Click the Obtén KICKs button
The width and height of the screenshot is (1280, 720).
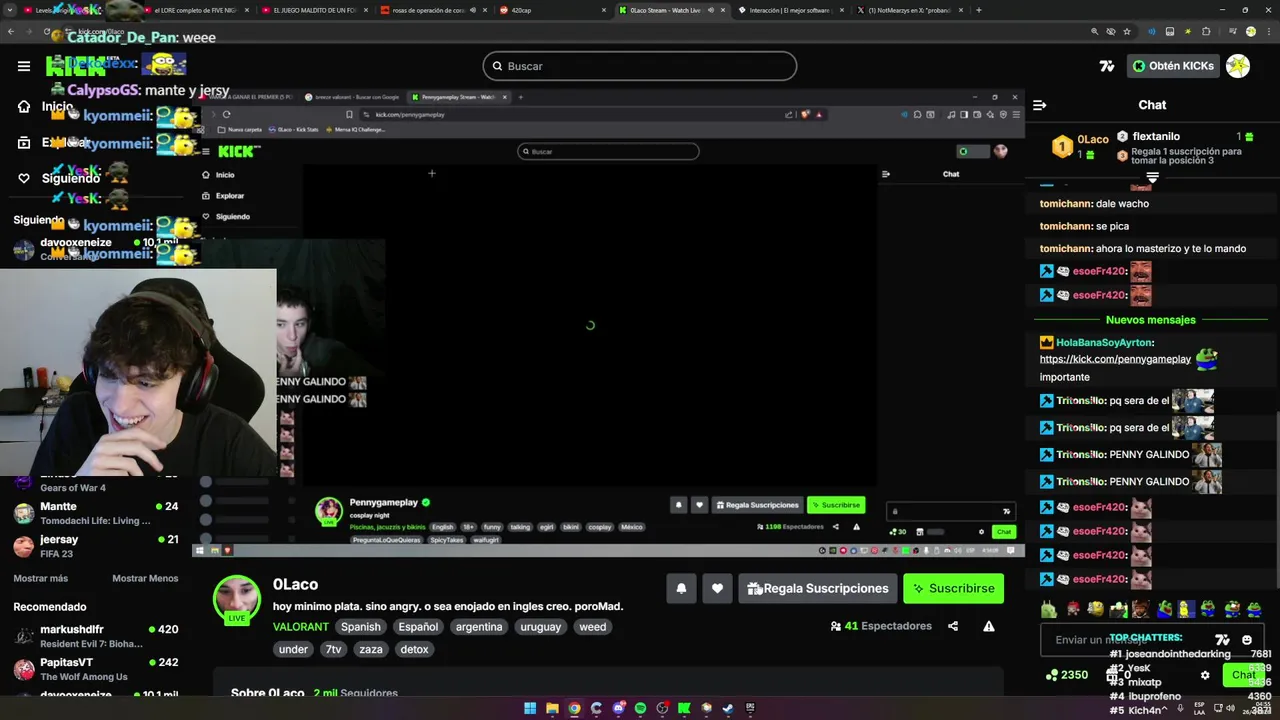click(1173, 66)
